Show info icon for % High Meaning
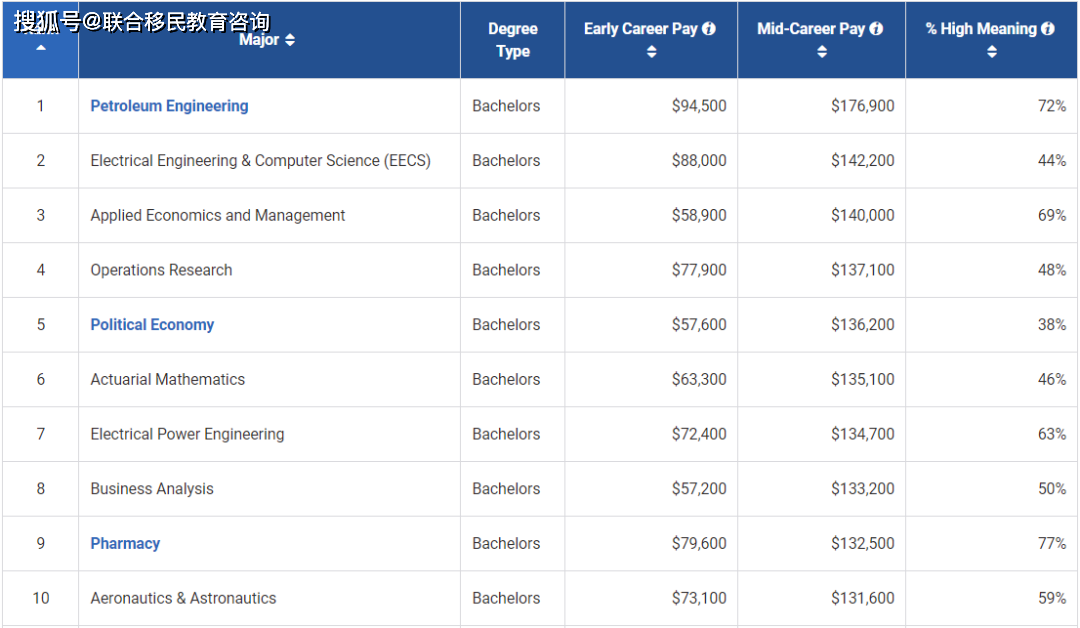The width and height of the screenshot is (1080, 628). click(x=1048, y=29)
